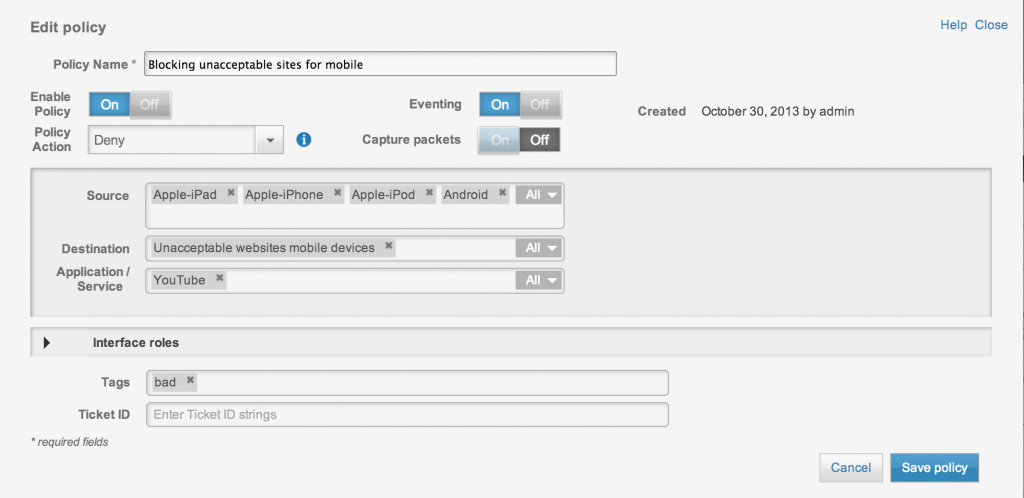
Task: Open the Policy Action Deny dropdown
Action: [270, 141]
